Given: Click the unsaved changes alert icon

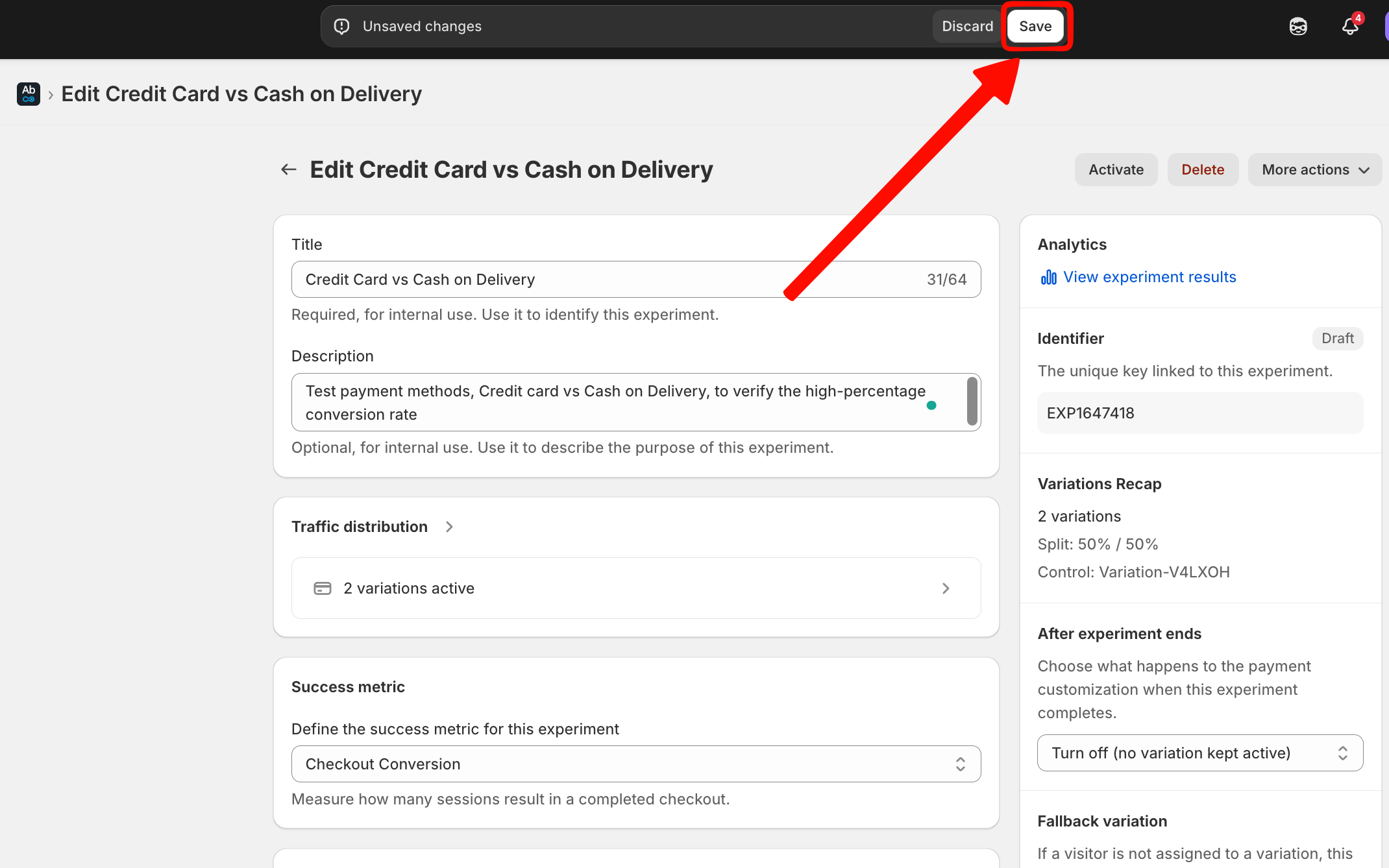Looking at the screenshot, I should [x=342, y=27].
